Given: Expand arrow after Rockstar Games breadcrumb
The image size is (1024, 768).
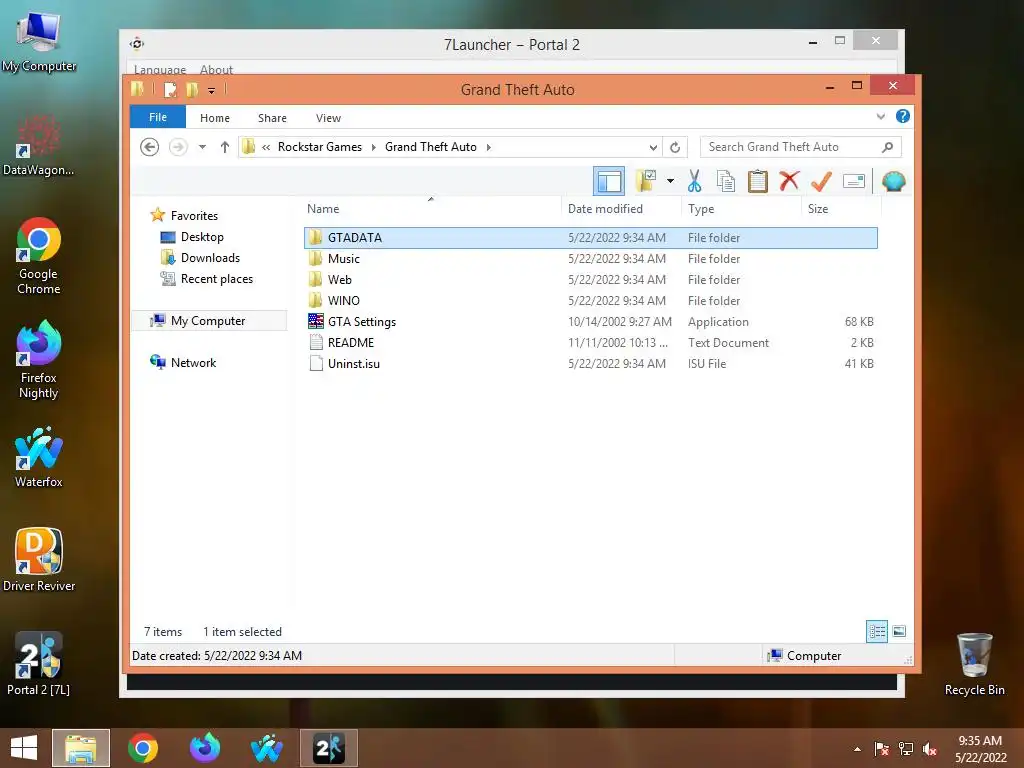Looking at the screenshot, I should pos(374,147).
